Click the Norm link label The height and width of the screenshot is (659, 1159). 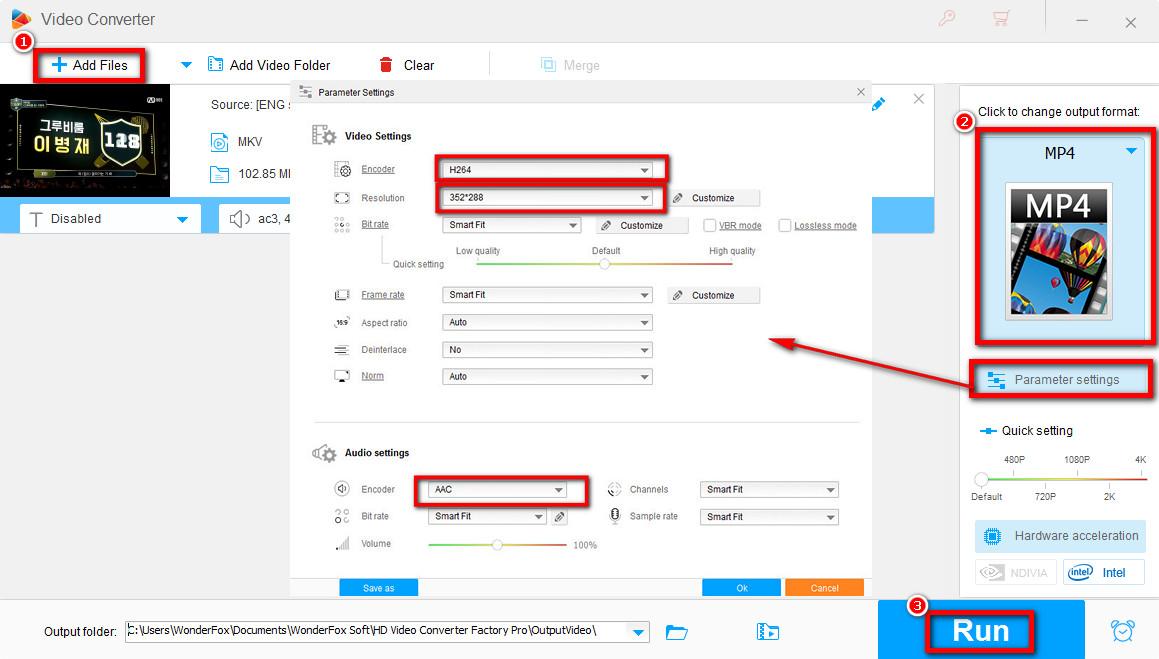(373, 376)
